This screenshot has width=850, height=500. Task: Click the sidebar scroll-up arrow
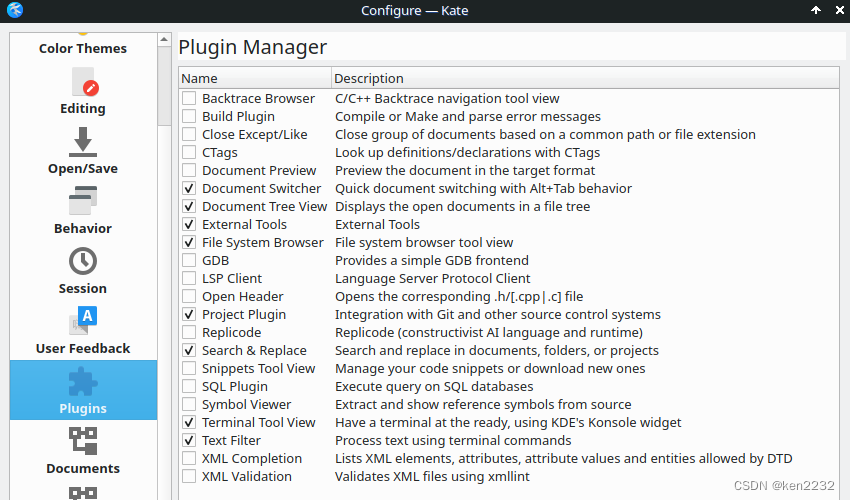pyautogui.click(x=164, y=40)
